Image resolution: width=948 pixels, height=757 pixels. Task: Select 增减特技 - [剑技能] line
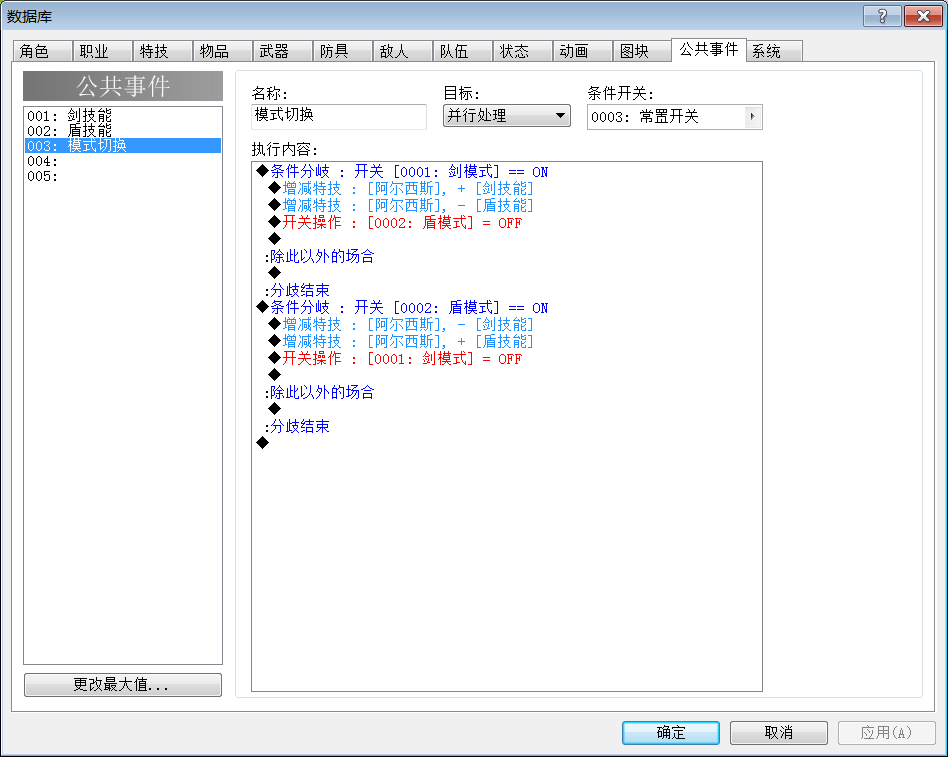coord(401,325)
